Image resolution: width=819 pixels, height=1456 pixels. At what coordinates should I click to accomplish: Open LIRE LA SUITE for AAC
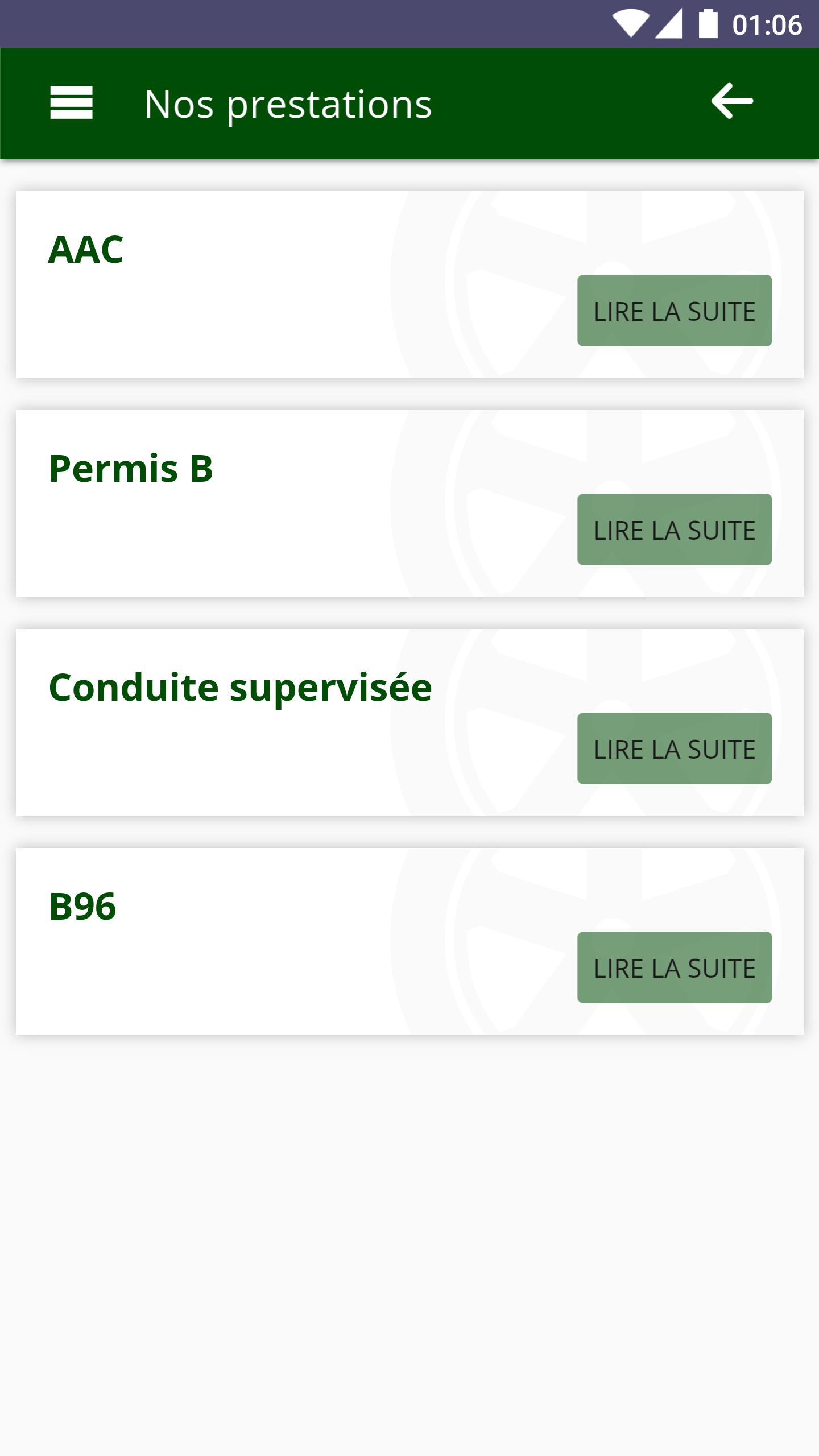tap(674, 311)
